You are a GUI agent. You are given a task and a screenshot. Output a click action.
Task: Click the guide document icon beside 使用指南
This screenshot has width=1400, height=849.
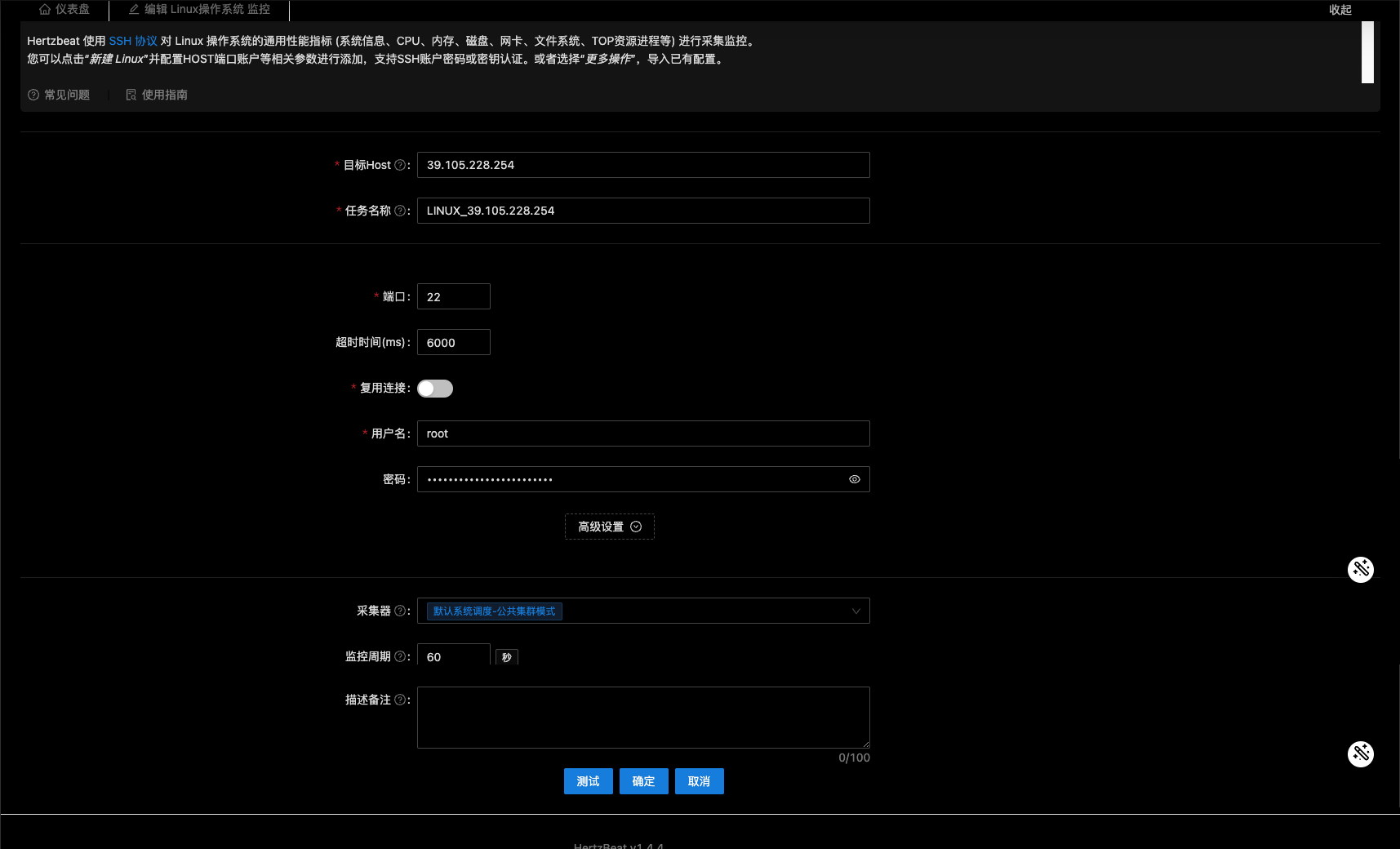pos(131,95)
